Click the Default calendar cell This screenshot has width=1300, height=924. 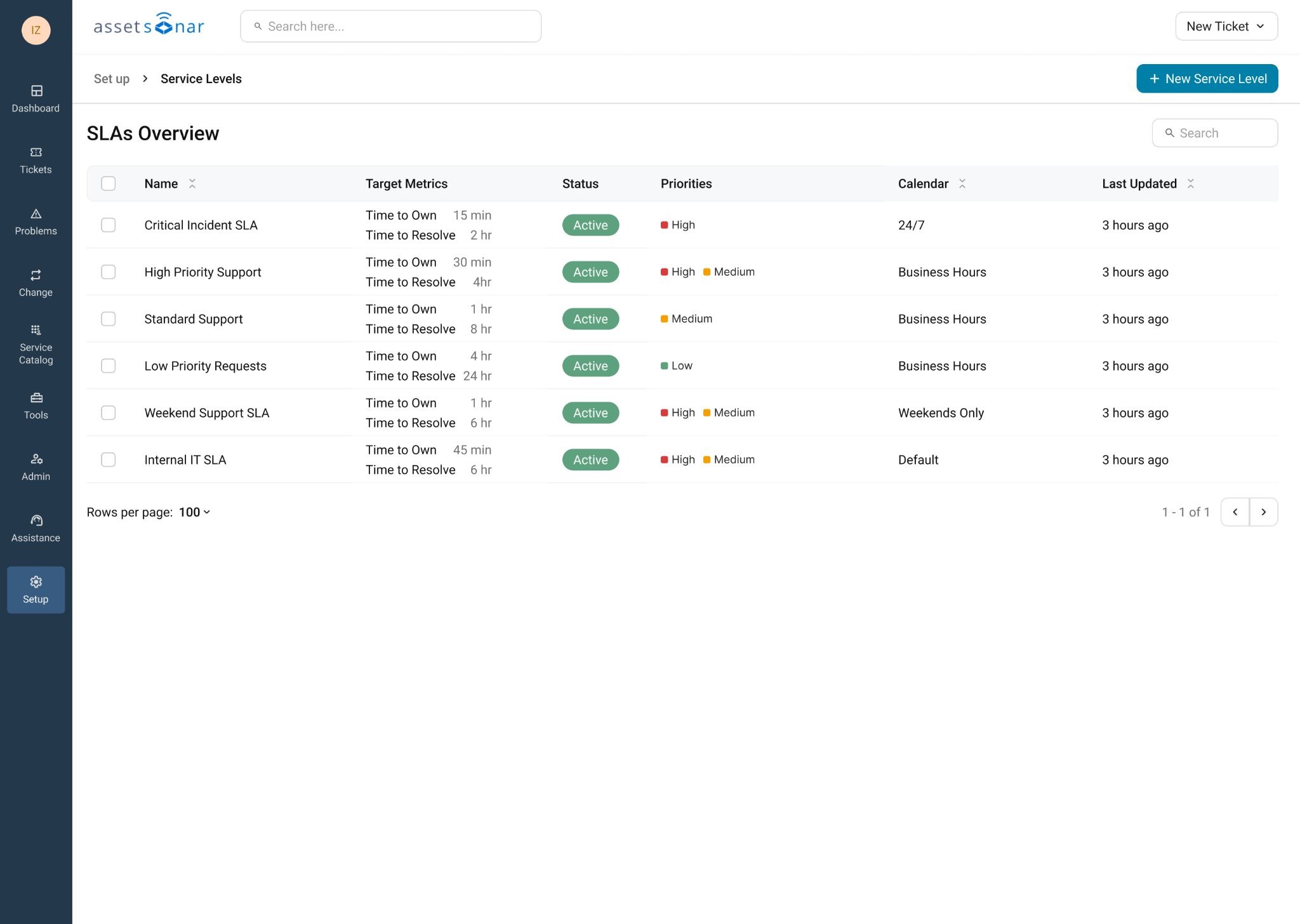[x=918, y=460]
